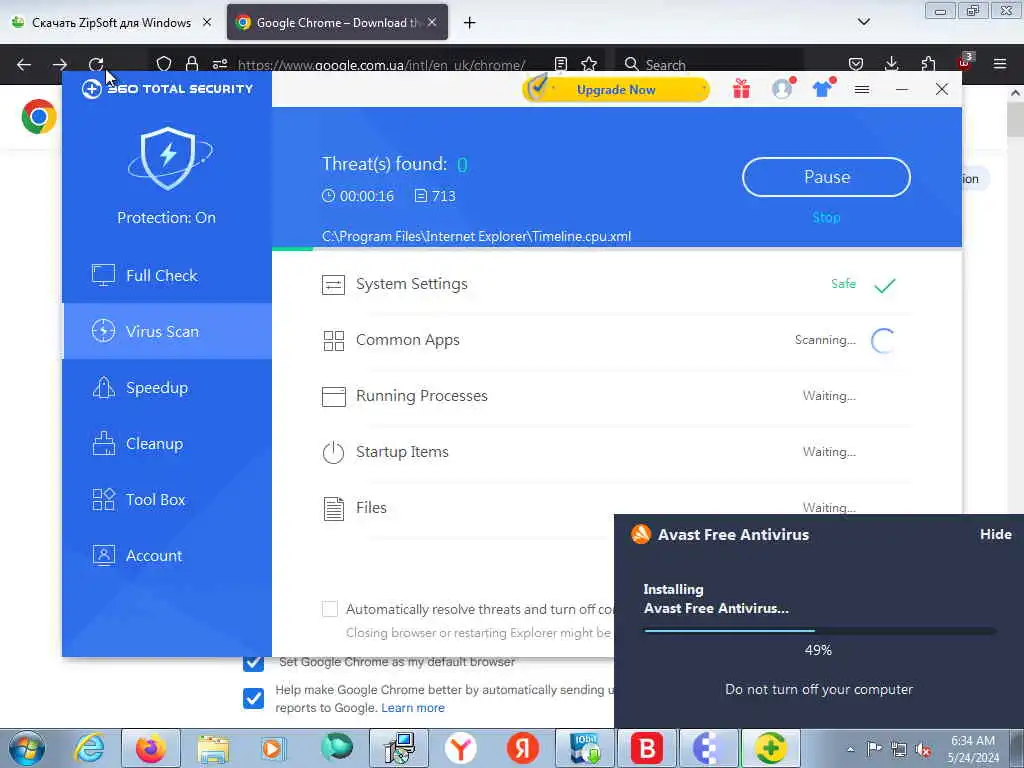Launch Internet Explorer from taskbar
The width and height of the screenshot is (1024, 768).
[x=89, y=748]
